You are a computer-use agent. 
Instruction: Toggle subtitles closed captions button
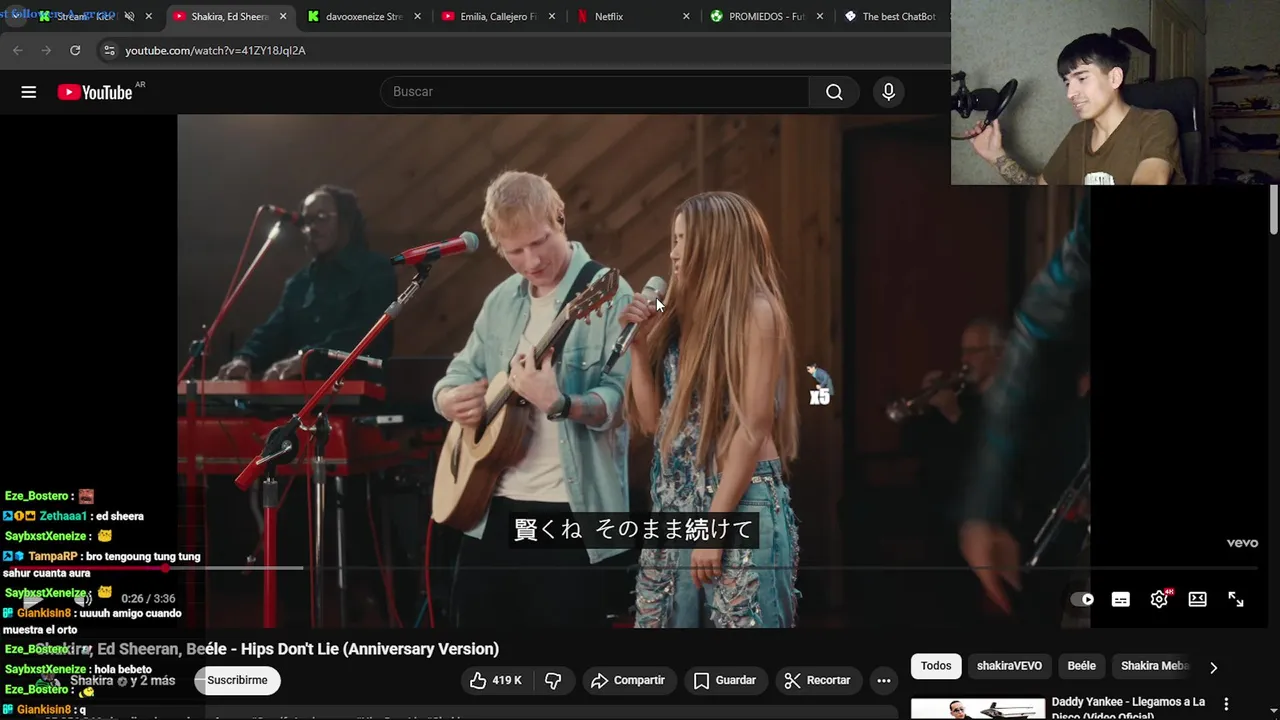(1121, 599)
